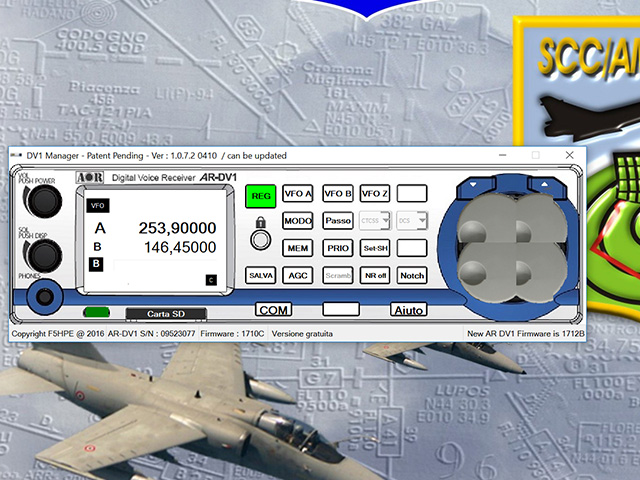Click the large tuning dial
Screen dimensions: 640x480
coord(512,248)
